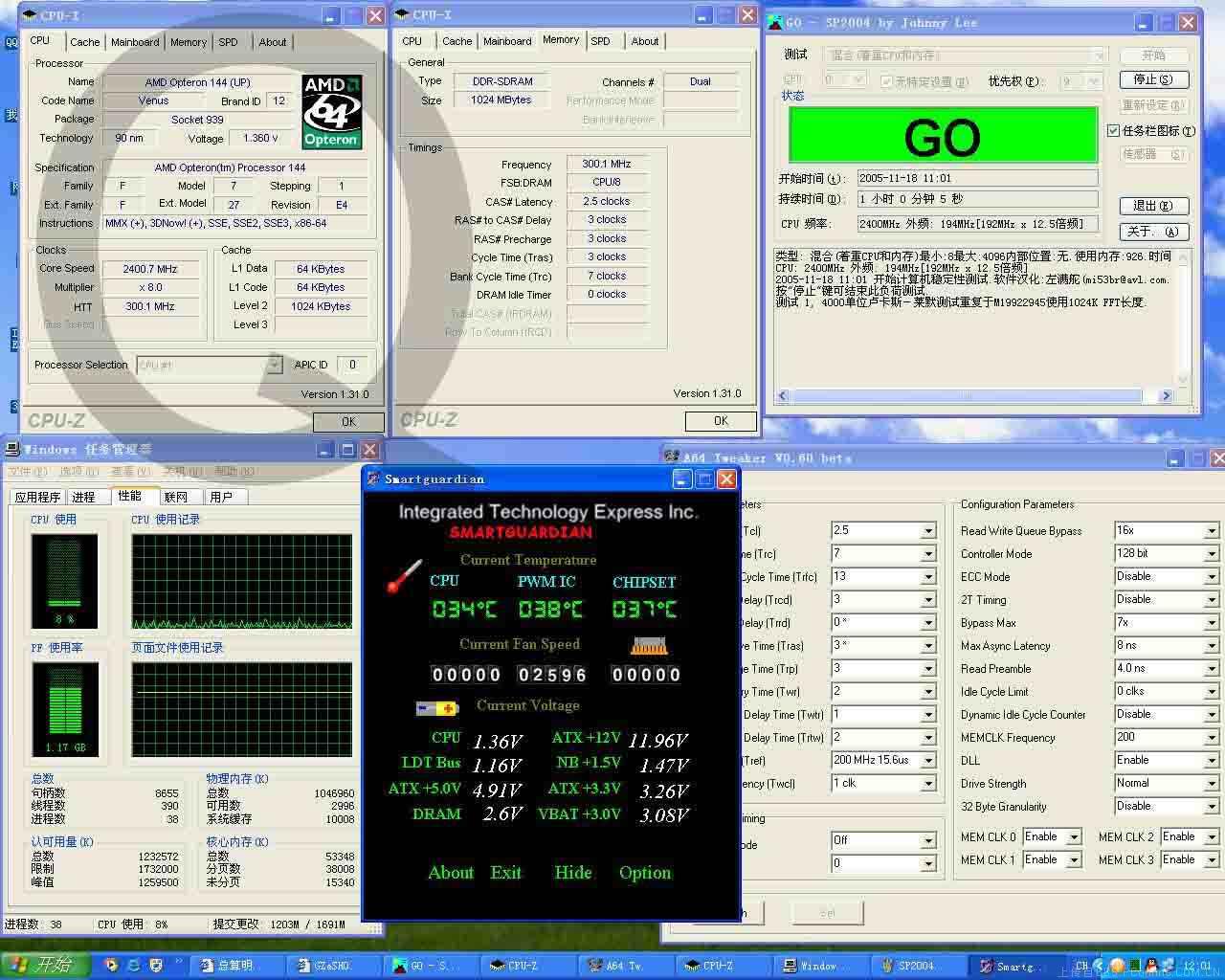The height and width of the screenshot is (980, 1225).
Task: Click Hide in Smartguardian
Action: click(573, 873)
